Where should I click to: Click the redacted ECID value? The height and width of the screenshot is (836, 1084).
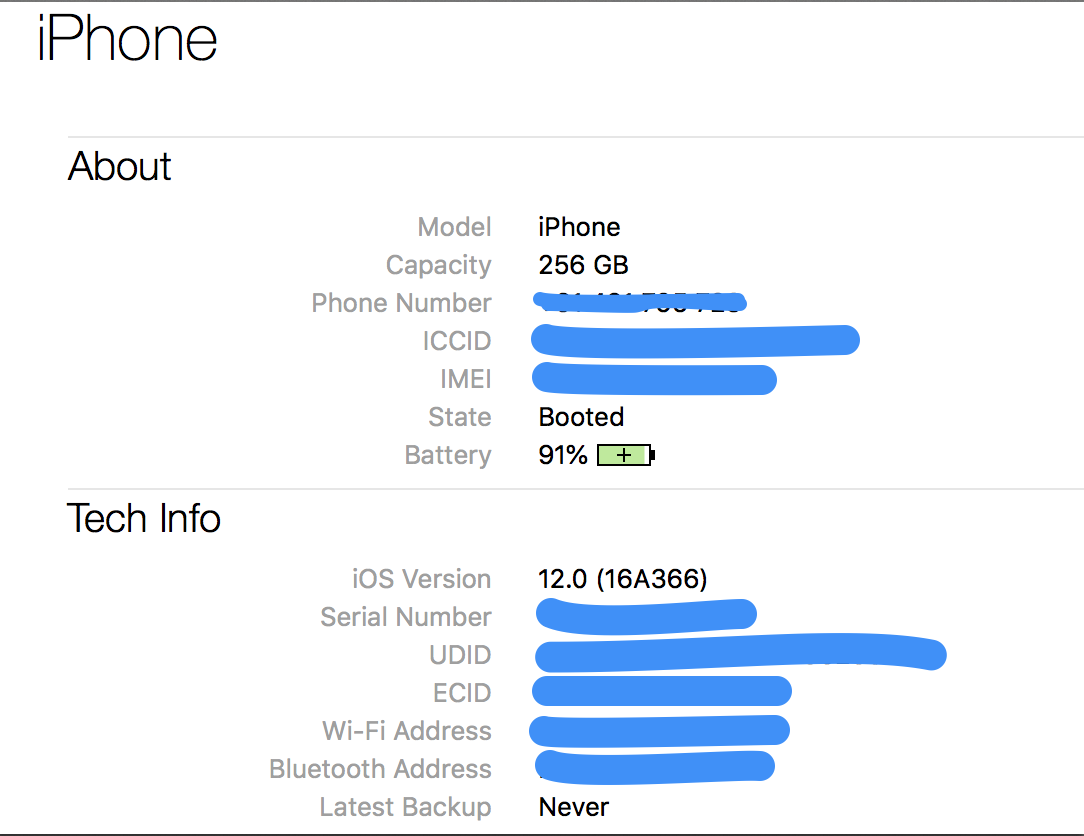[662, 692]
